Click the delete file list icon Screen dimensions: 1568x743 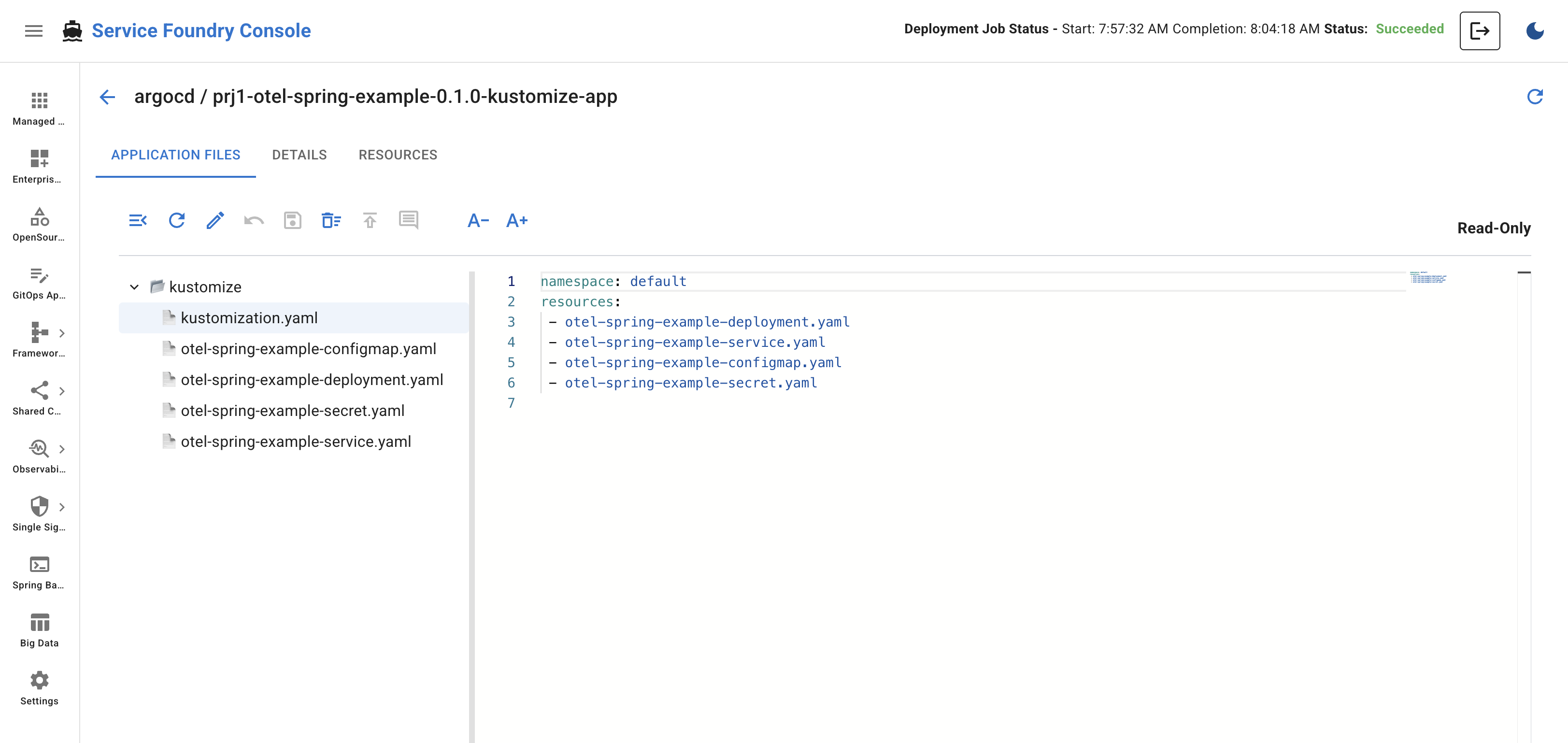click(x=331, y=220)
